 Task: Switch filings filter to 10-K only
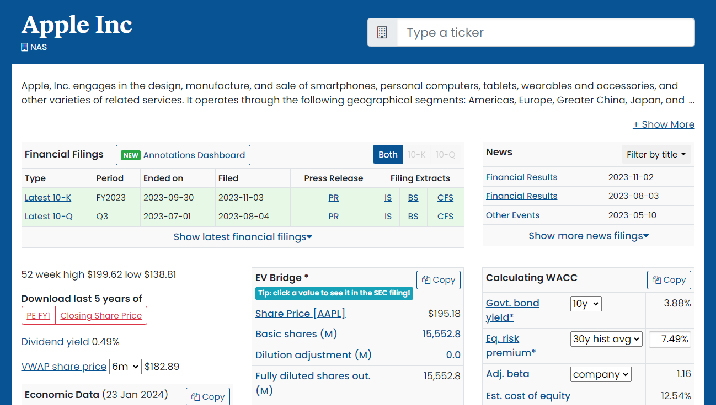point(416,155)
